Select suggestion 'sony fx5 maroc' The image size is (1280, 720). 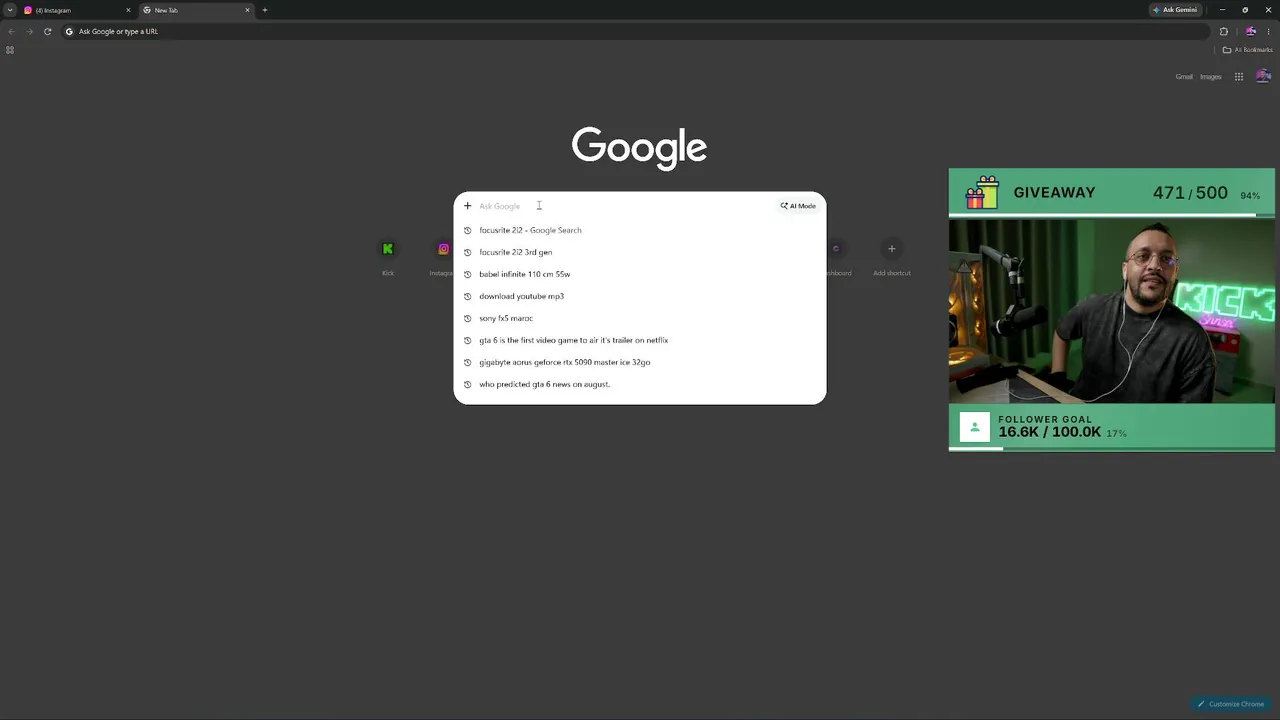[640, 318]
